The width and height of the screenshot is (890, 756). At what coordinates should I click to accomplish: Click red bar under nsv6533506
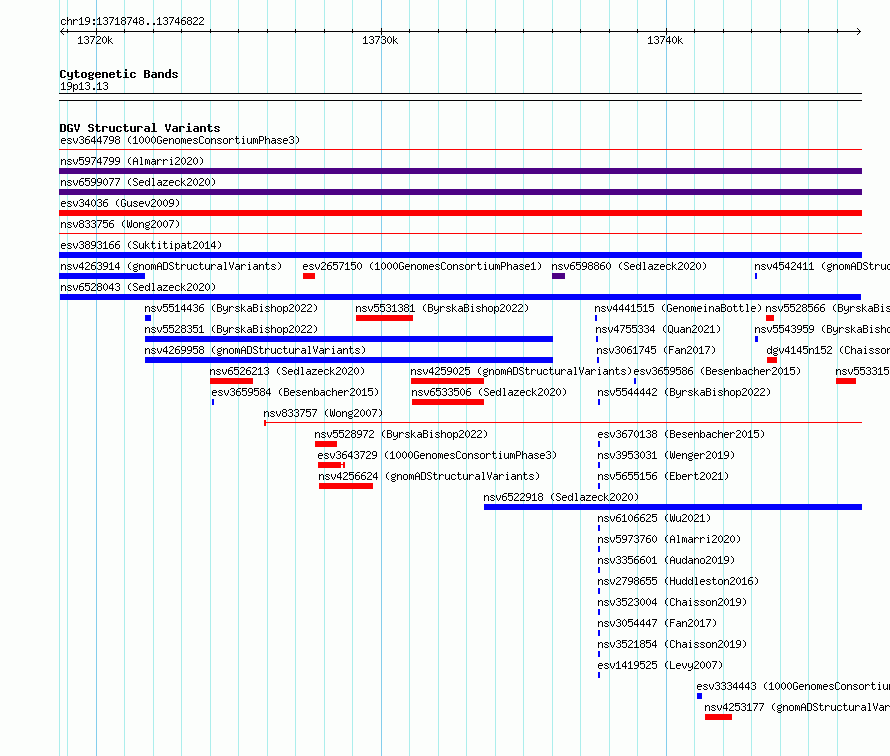tap(448, 402)
